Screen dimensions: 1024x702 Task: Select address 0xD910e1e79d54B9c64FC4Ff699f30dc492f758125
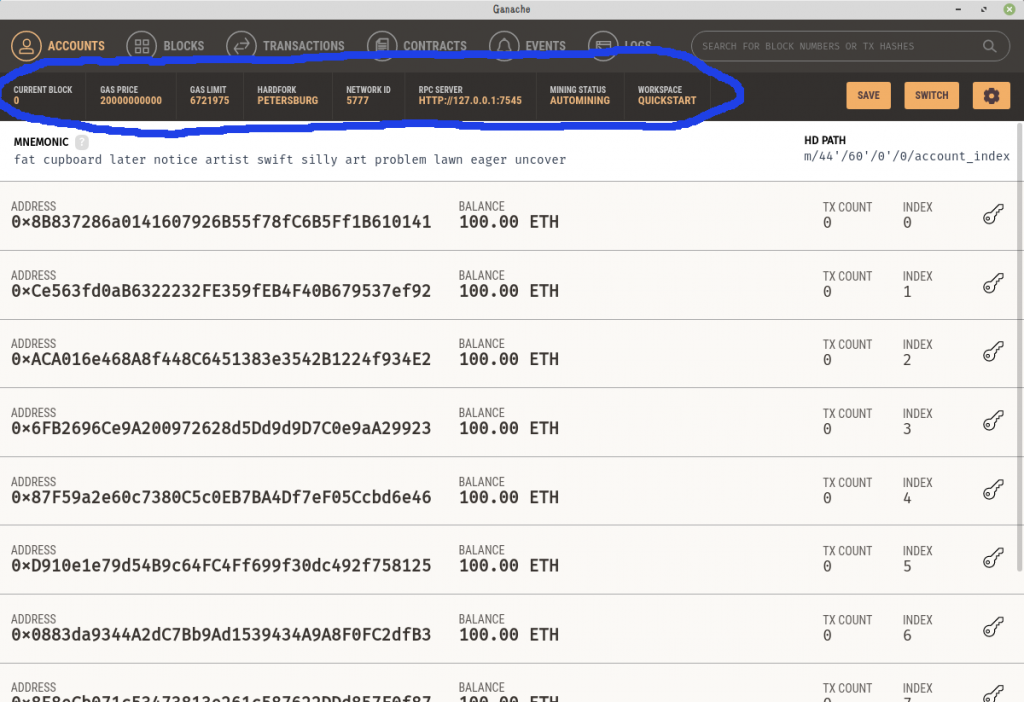(x=221, y=566)
